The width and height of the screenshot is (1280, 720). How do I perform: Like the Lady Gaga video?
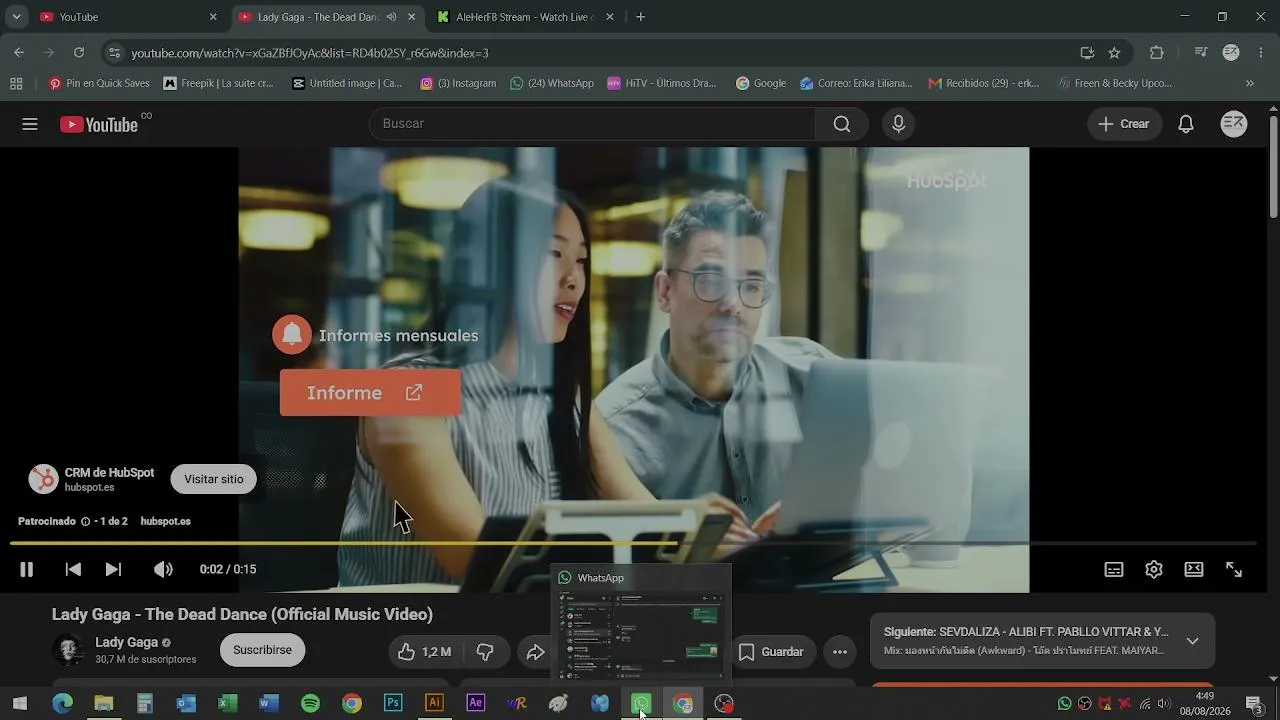tap(425, 652)
